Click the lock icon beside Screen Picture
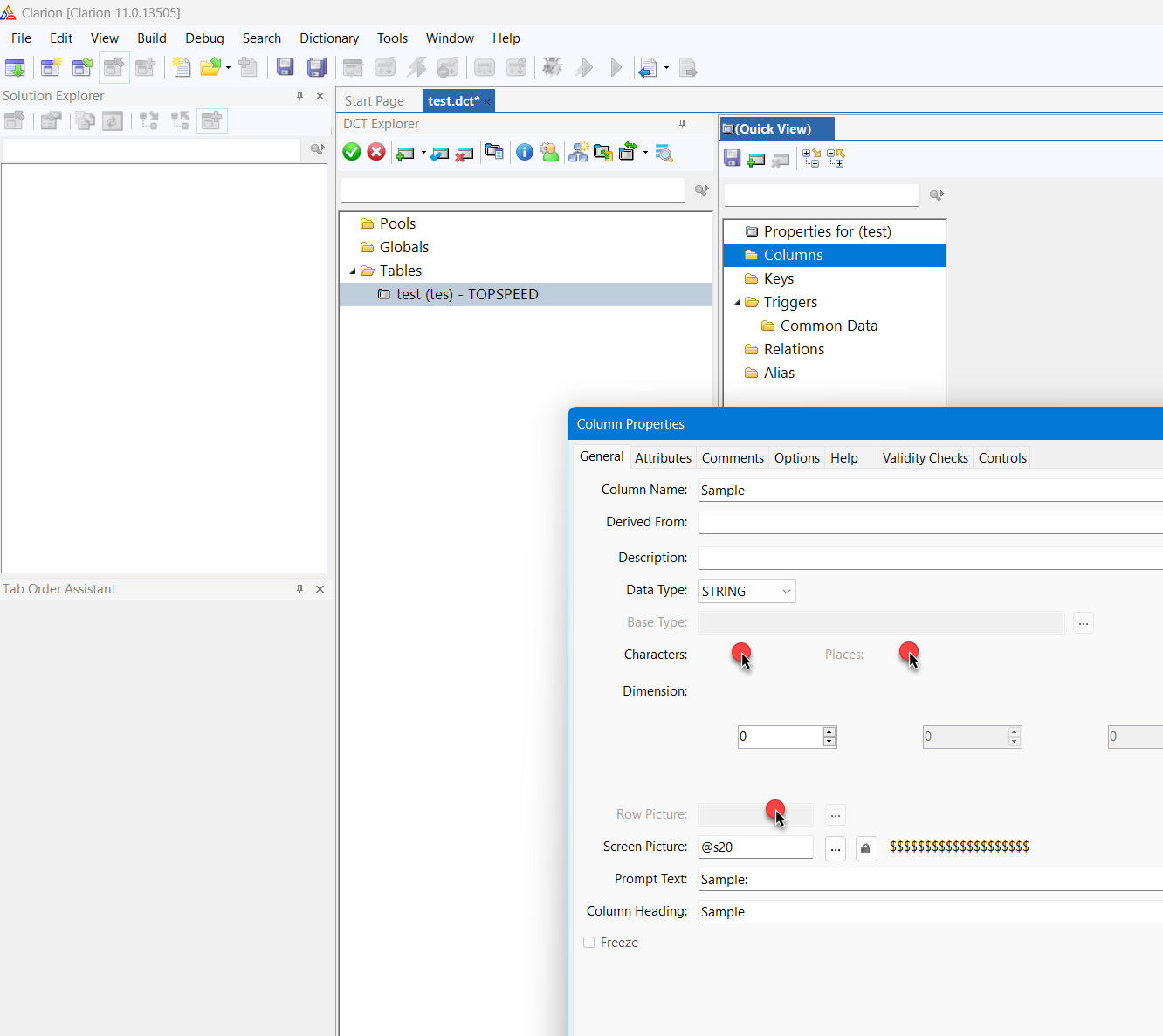 click(x=865, y=847)
